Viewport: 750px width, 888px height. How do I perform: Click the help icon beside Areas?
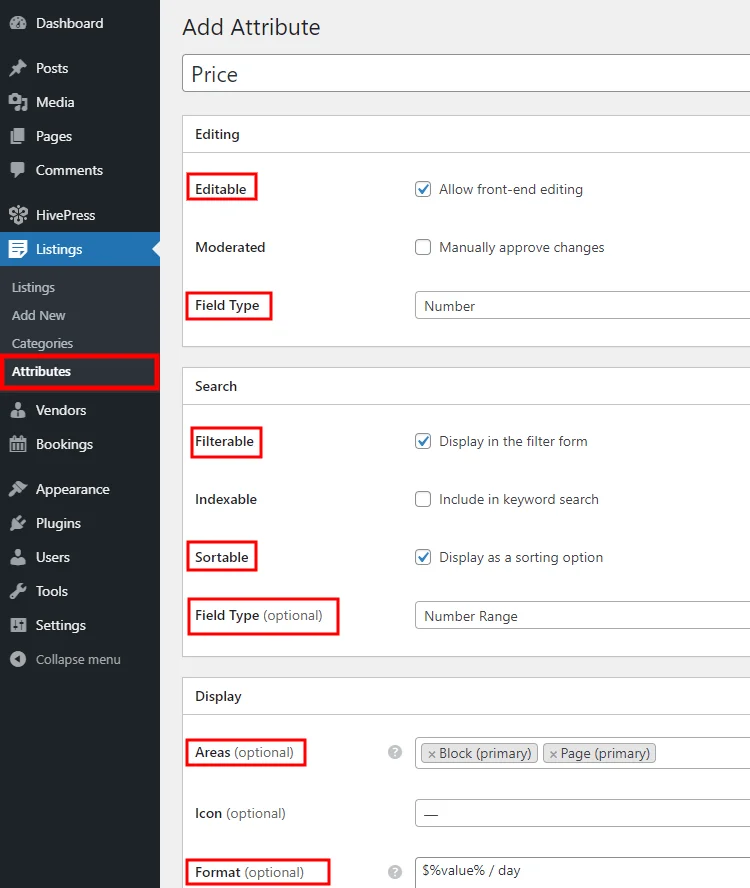coord(395,752)
